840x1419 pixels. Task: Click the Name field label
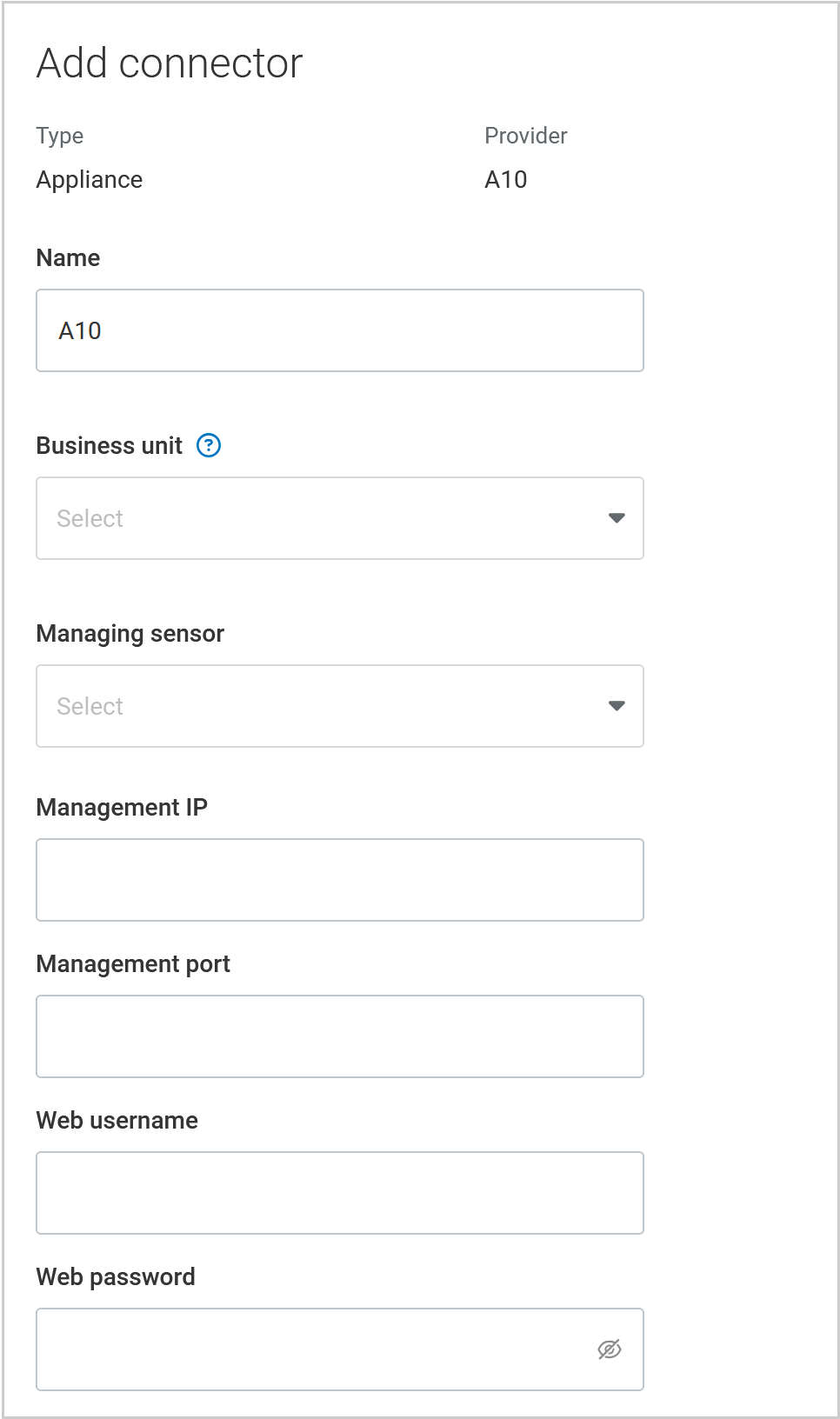click(x=67, y=257)
